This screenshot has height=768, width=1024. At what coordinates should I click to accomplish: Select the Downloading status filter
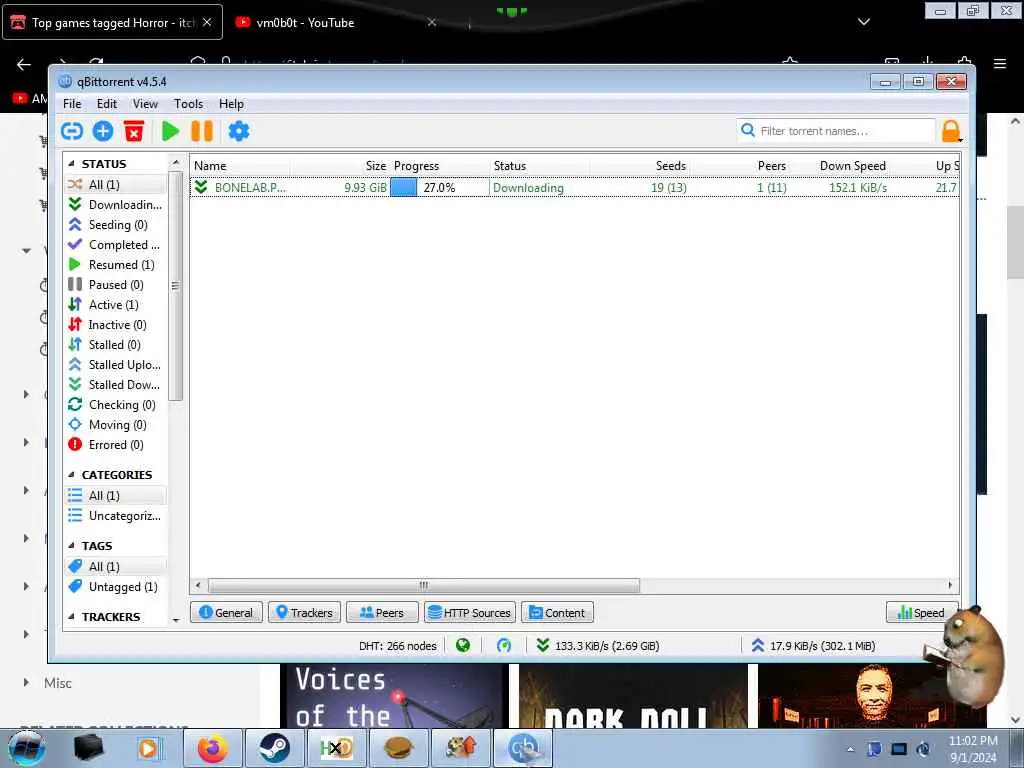point(116,204)
